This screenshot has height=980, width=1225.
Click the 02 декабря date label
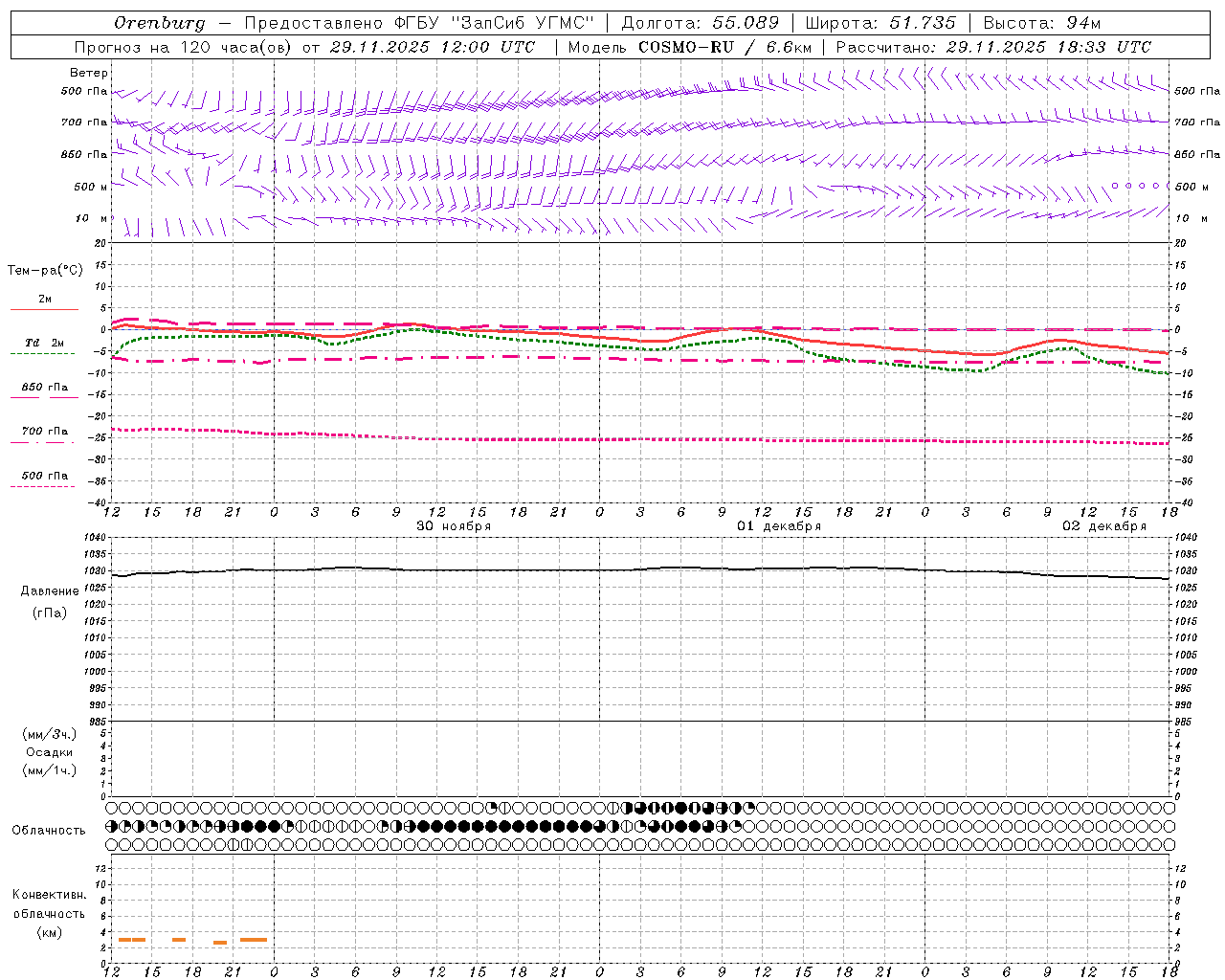[1104, 526]
